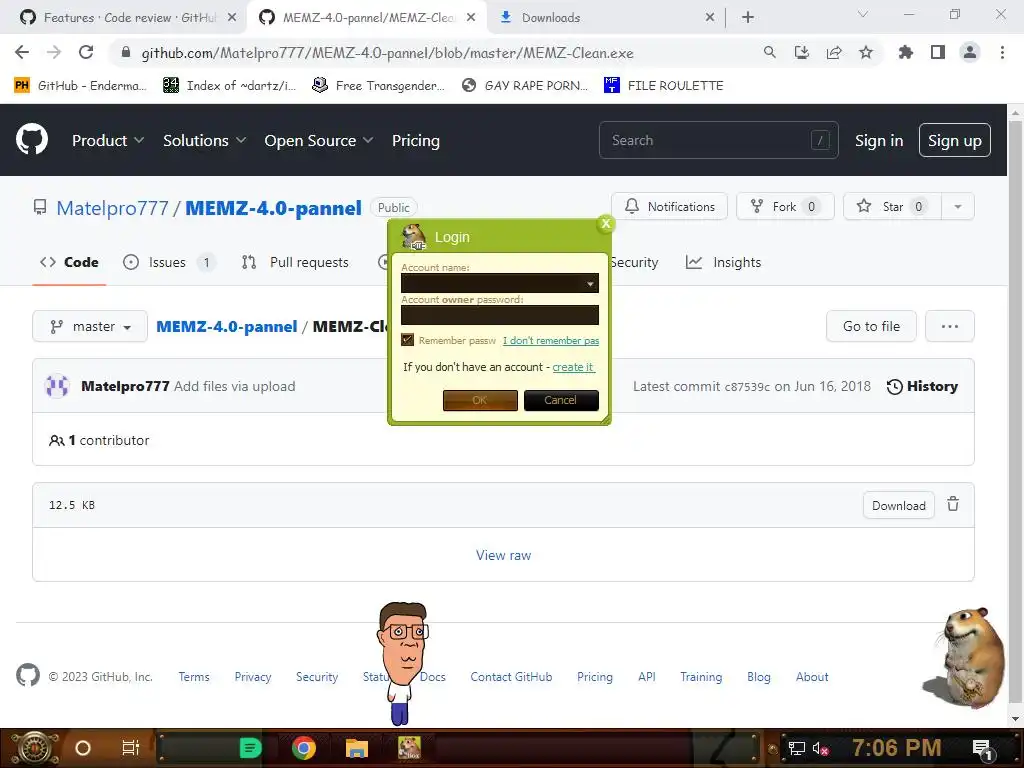
Task: Click the muted speaker tray icon
Action: coord(820,748)
